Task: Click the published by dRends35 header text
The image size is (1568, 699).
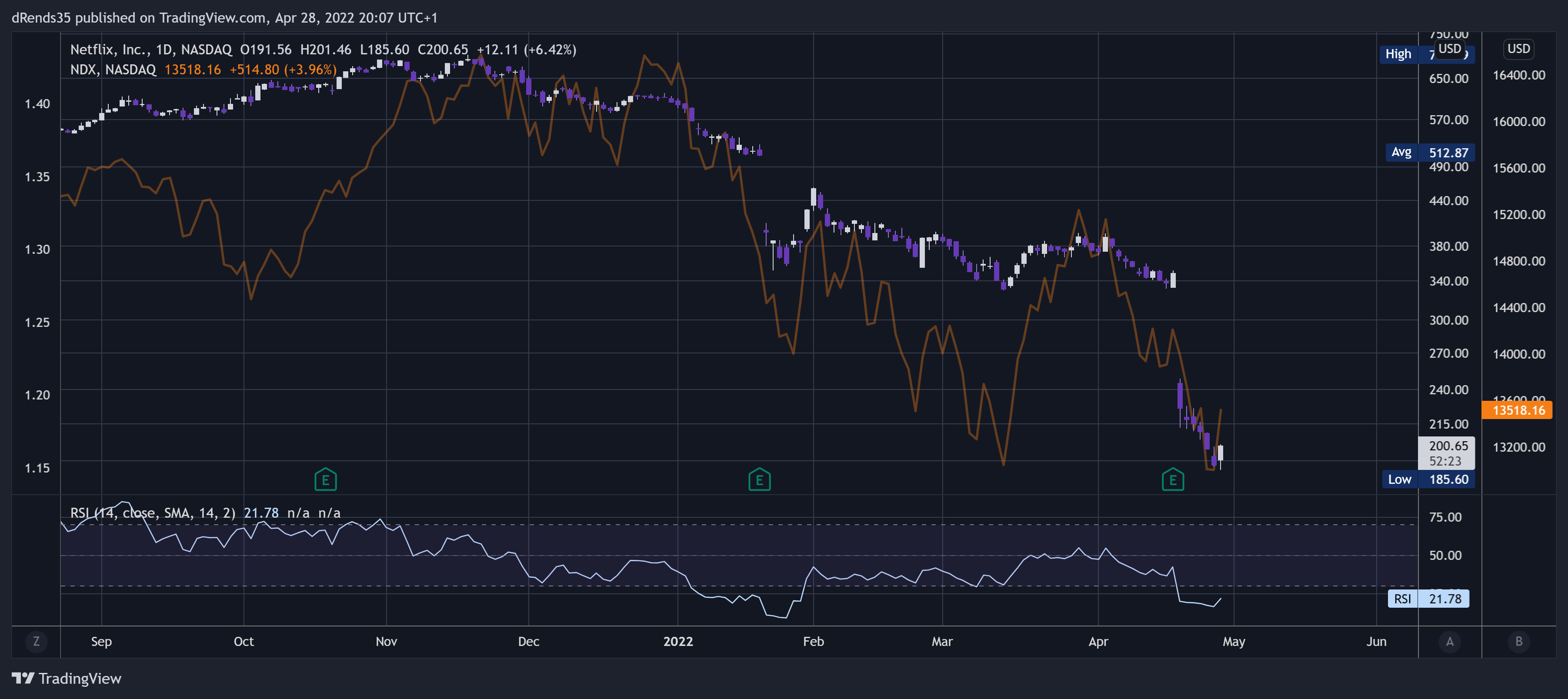Action: [x=225, y=18]
